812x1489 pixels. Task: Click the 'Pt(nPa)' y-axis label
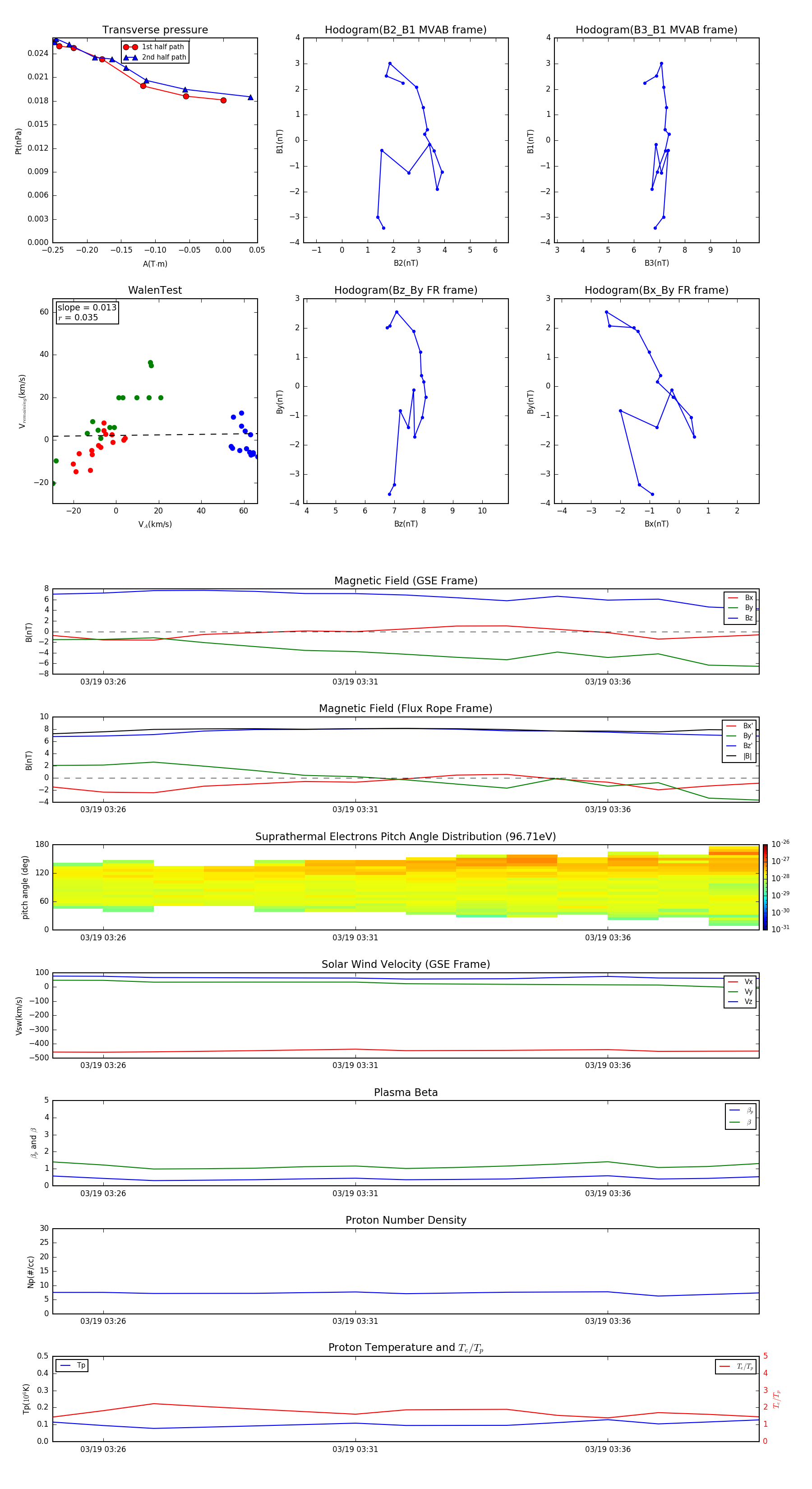point(18,141)
